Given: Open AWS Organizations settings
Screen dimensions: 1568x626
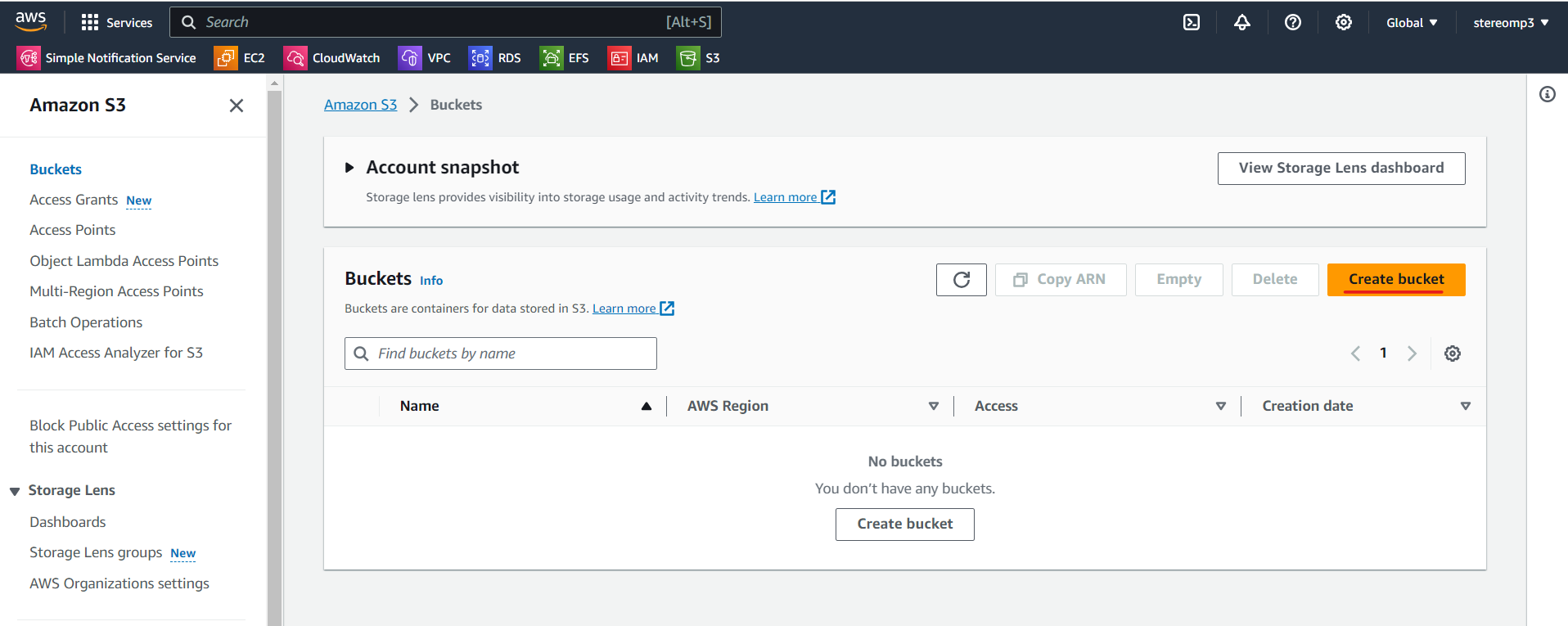Looking at the screenshot, I should click(119, 583).
